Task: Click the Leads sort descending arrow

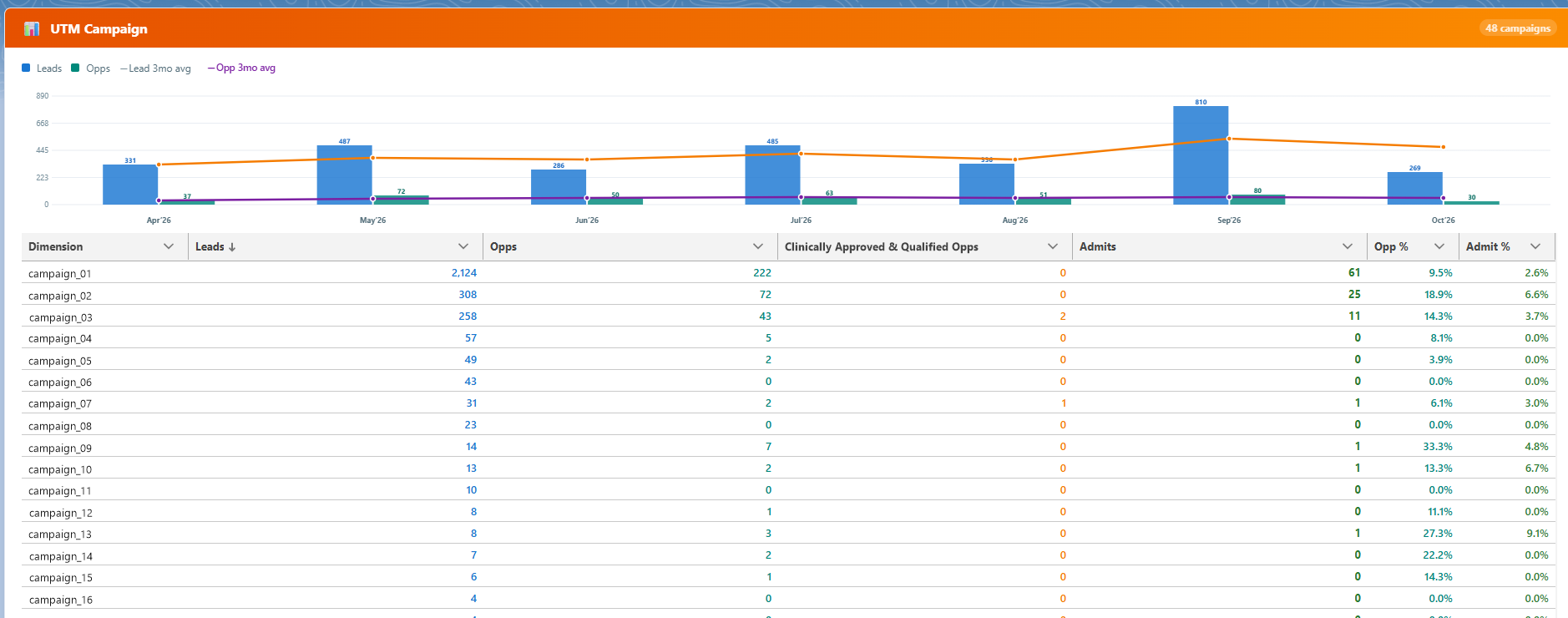Action: 232,247
